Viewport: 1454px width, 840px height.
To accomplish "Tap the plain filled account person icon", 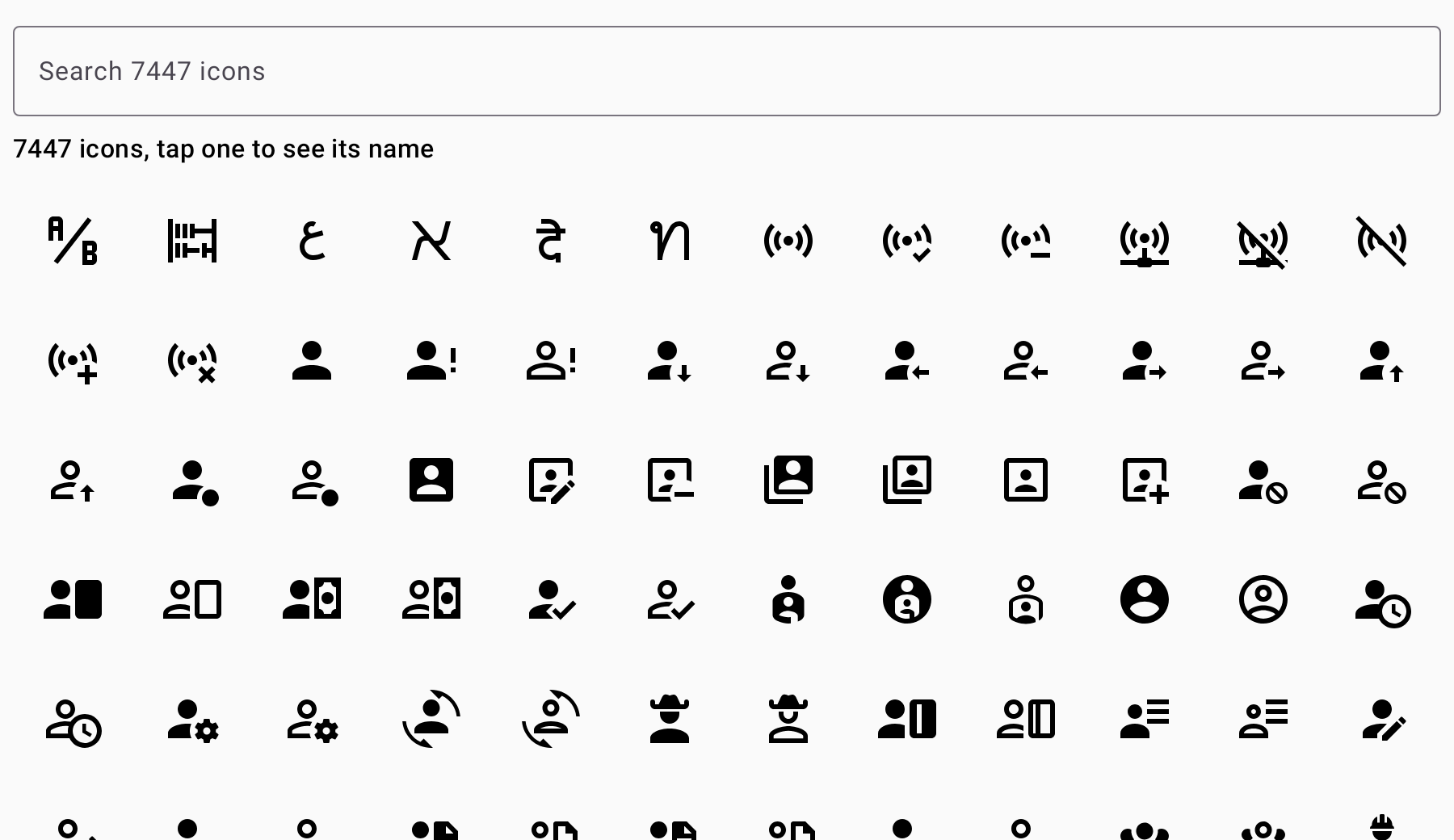I will click(312, 360).
